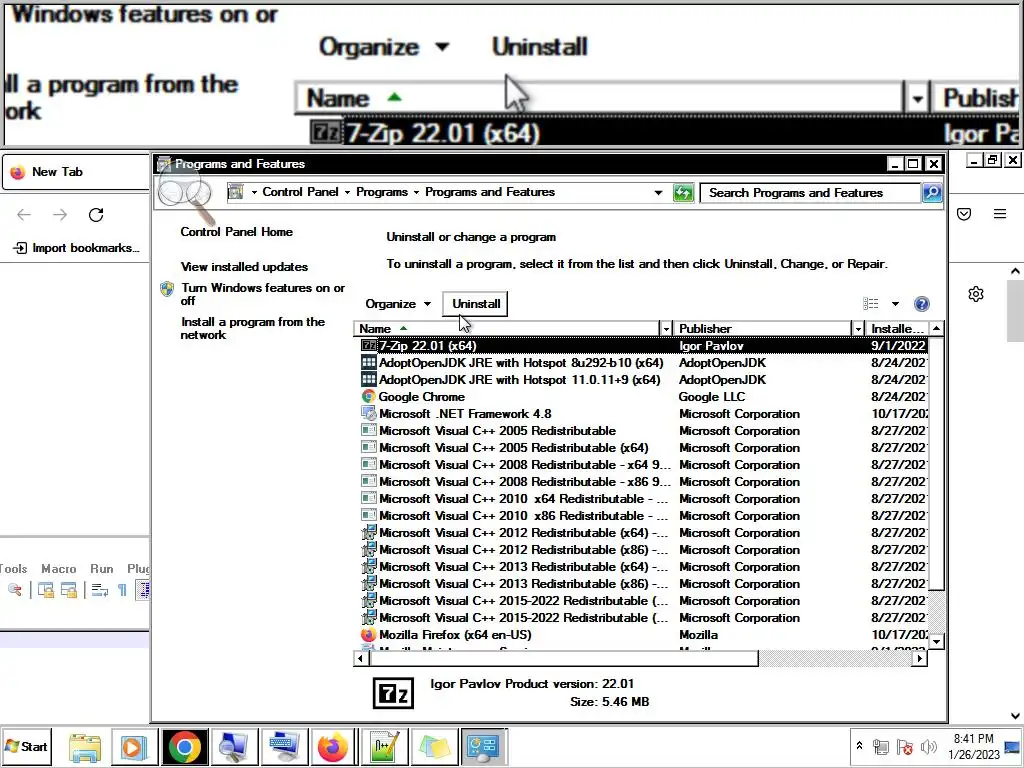Click the Control Panel icon in address bar
Screen dimensions: 1024x768
pos(236,192)
